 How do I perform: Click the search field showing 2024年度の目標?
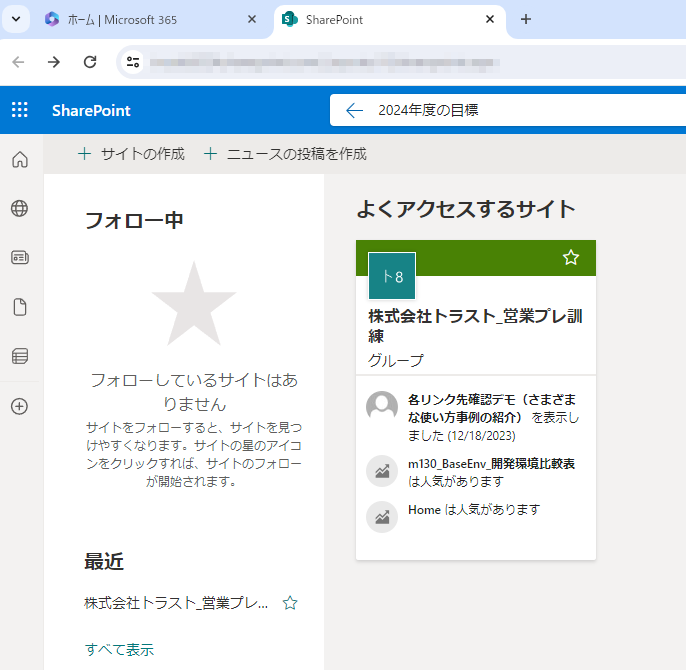coord(500,110)
